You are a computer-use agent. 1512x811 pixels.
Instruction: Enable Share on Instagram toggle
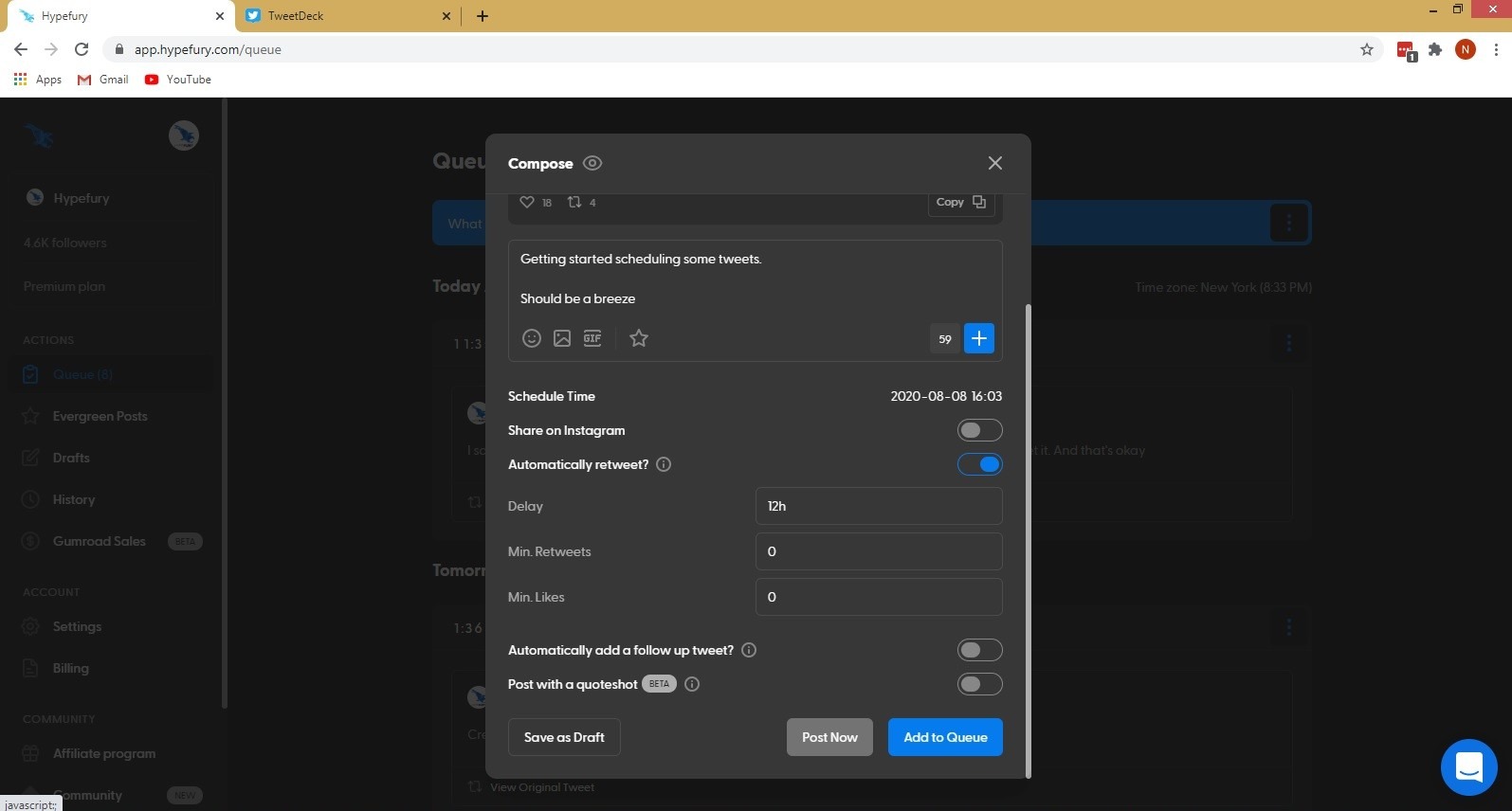coord(979,430)
